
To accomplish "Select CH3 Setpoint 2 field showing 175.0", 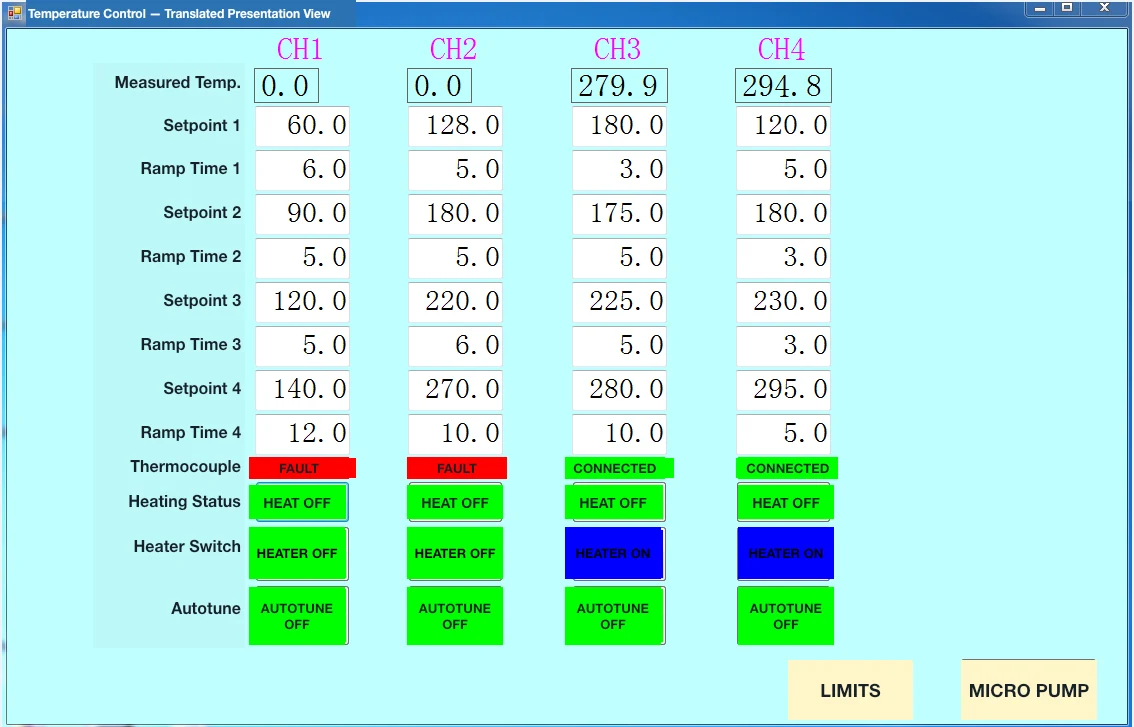I will coord(619,213).
